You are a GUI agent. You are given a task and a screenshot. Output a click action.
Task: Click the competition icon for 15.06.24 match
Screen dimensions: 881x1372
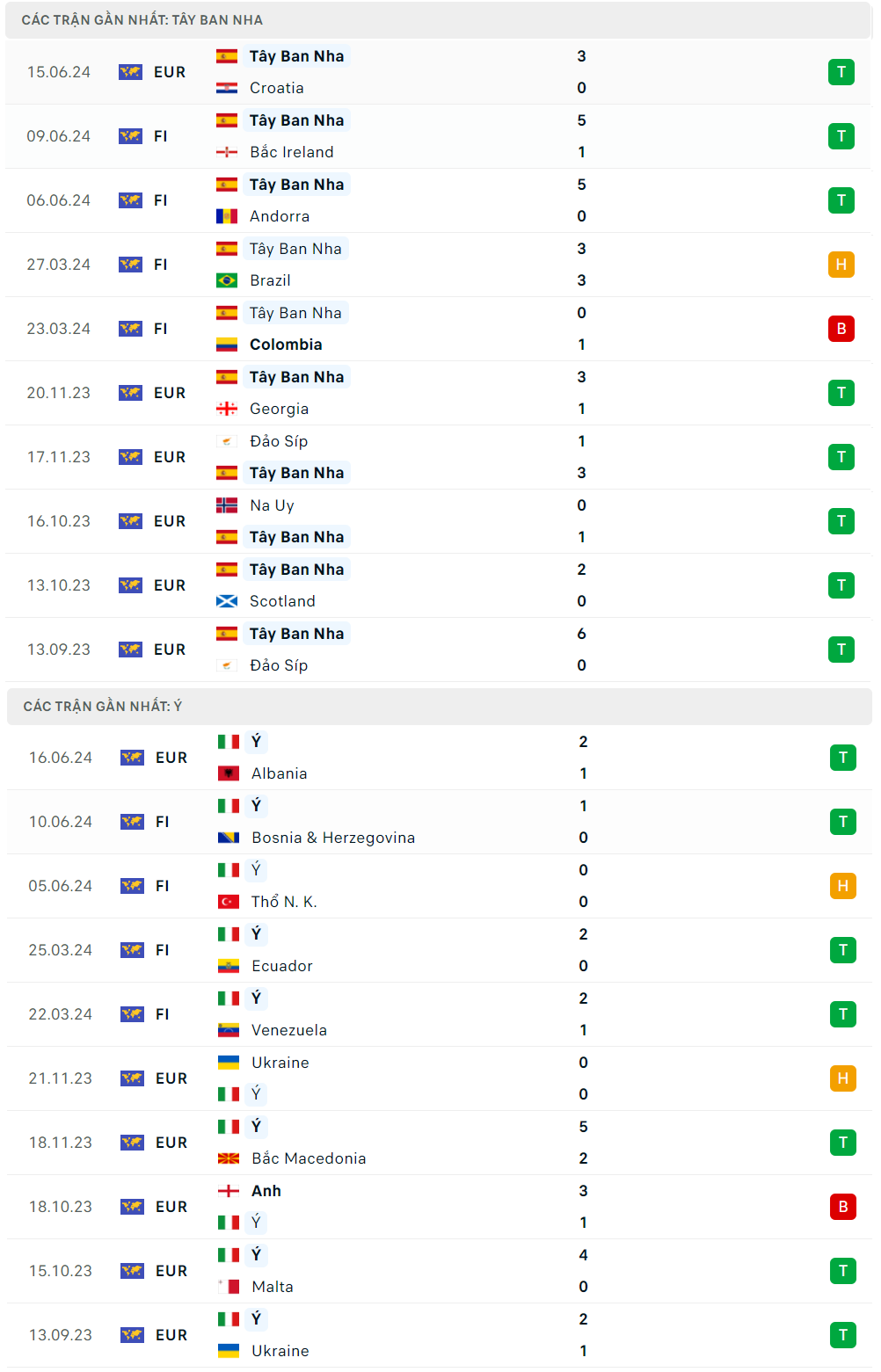click(130, 72)
